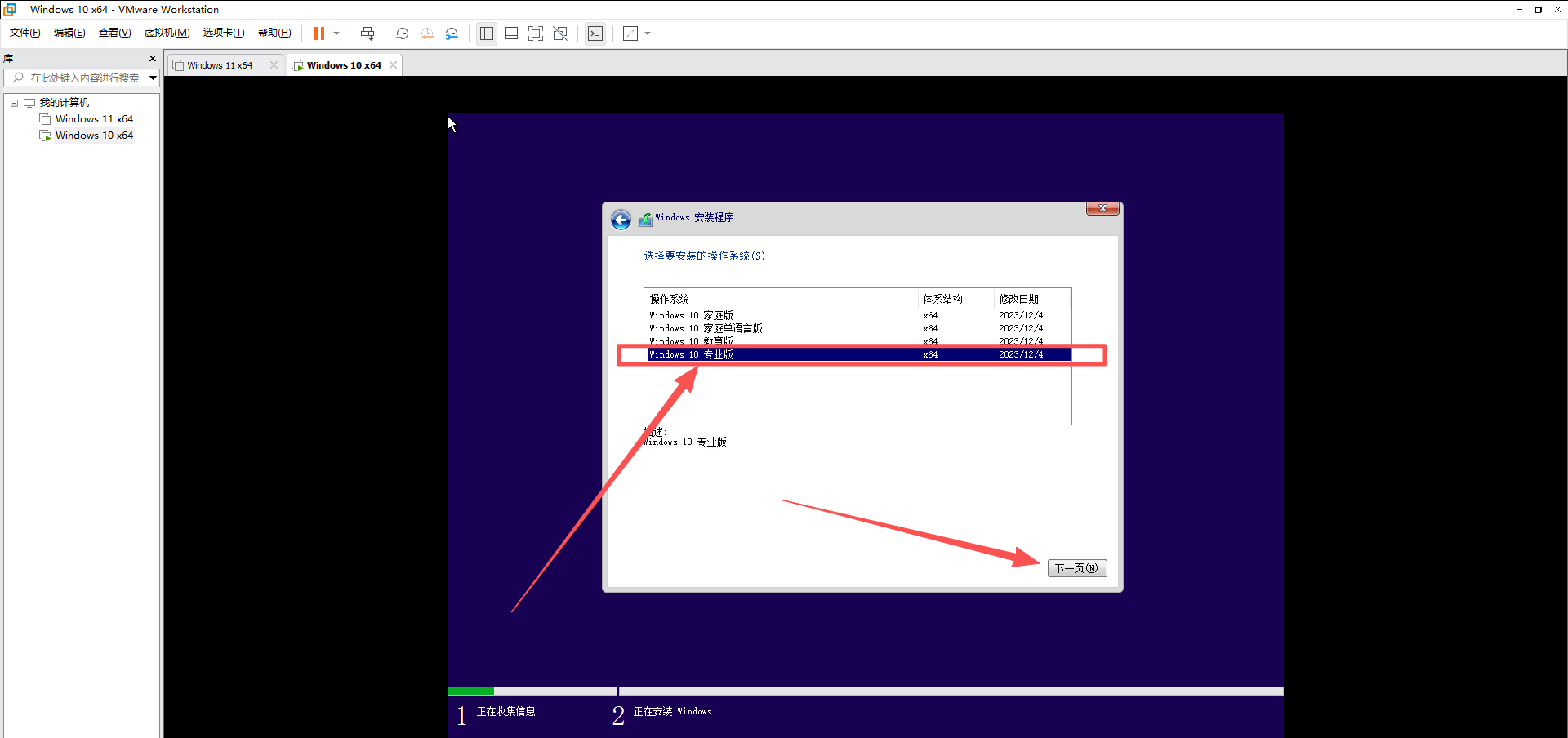1568x738 pixels.
Task: Close the Windows 10 x64 tab
Action: [393, 65]
